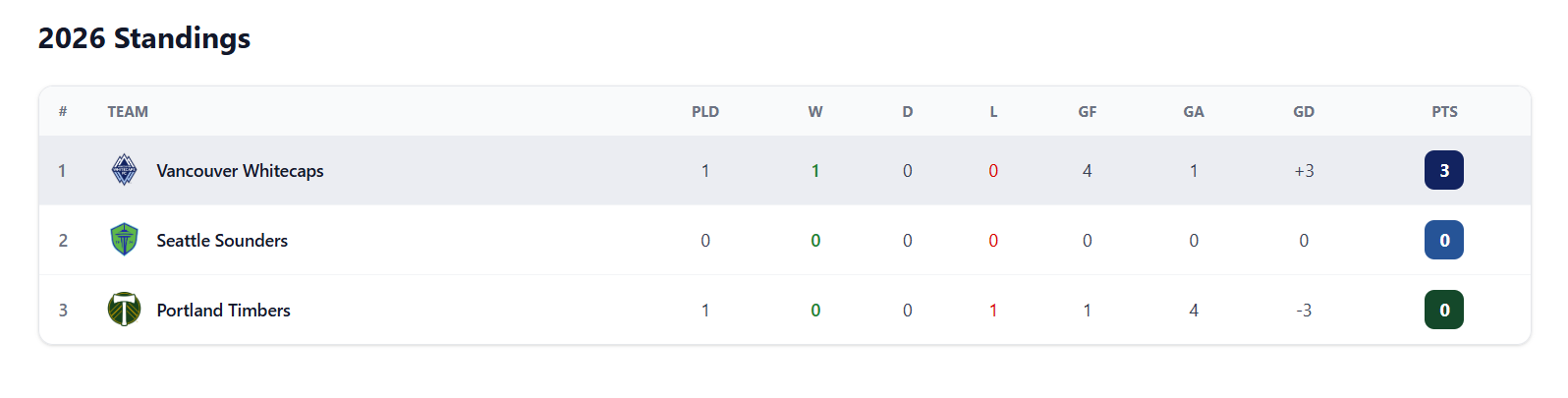Sort by the PLD column header
The image size is (1568, 398).
705,112
